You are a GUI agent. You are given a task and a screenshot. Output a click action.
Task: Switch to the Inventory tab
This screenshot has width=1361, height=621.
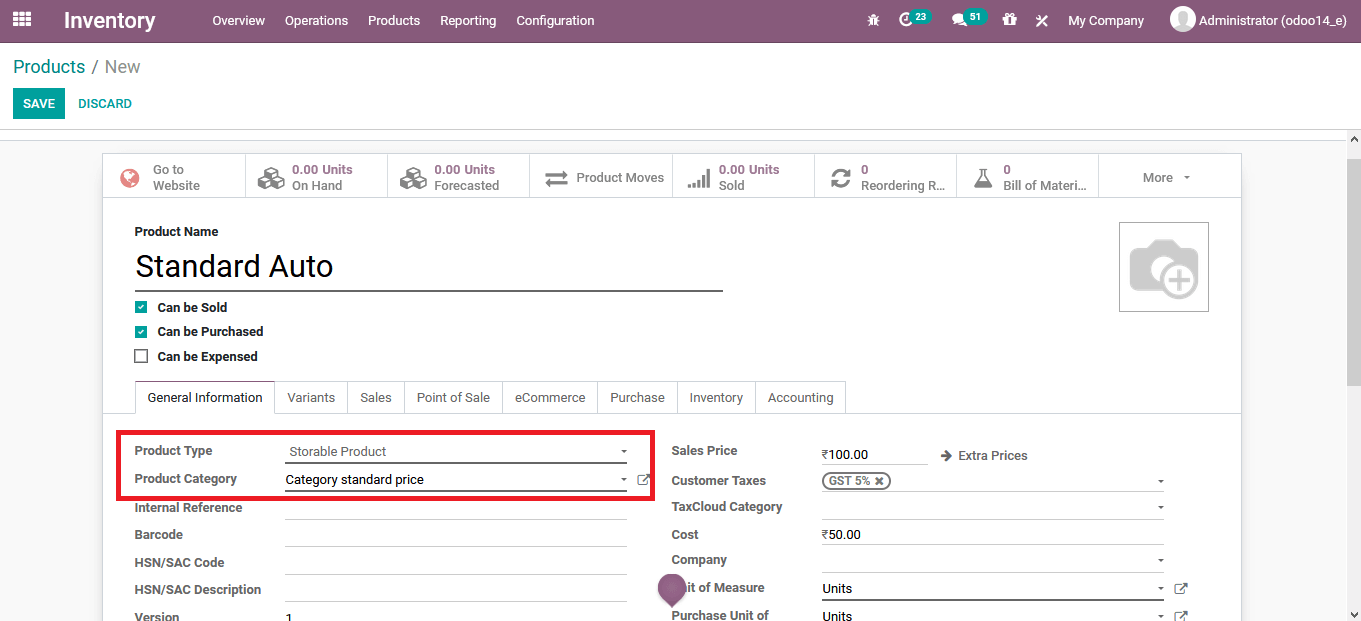(716, 397)
